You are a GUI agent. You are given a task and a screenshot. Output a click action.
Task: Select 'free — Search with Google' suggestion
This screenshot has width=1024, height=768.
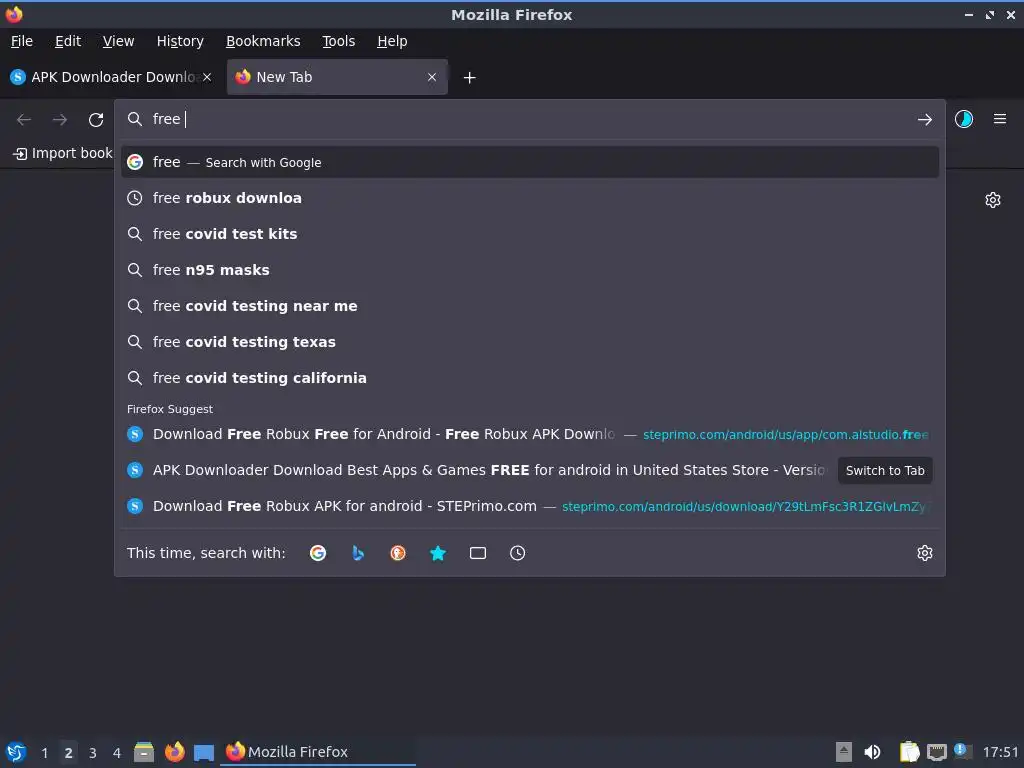(530, 162)
